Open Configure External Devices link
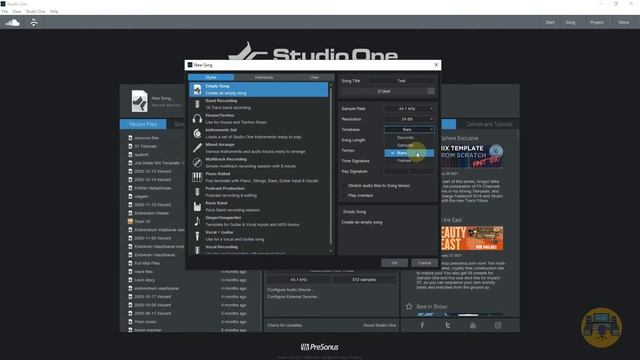 [x=293, y=297]
